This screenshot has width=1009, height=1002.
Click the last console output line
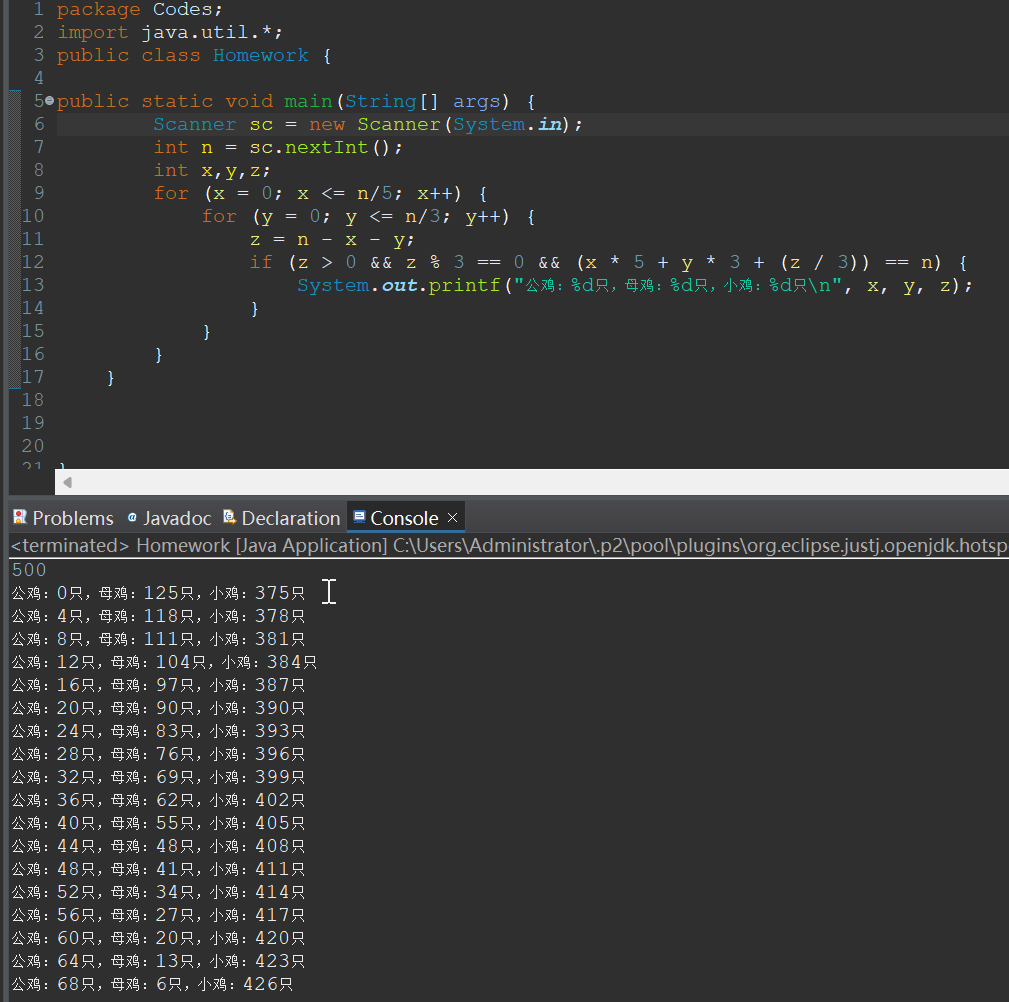click(152, 984)
